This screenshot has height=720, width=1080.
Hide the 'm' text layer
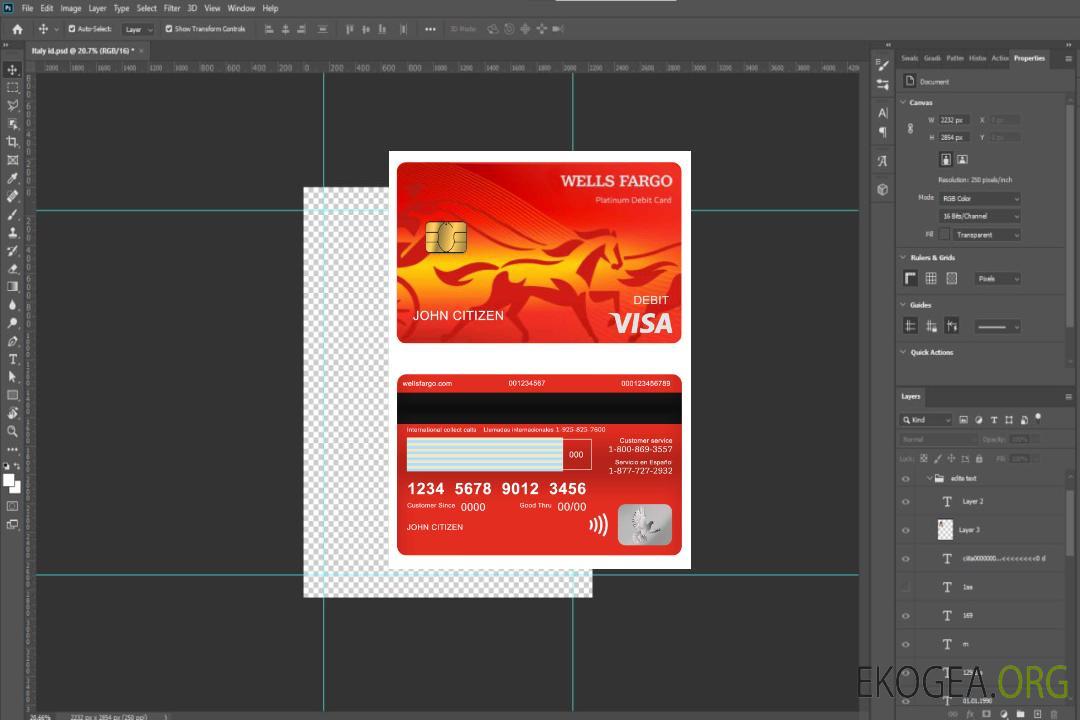[906, 645]
